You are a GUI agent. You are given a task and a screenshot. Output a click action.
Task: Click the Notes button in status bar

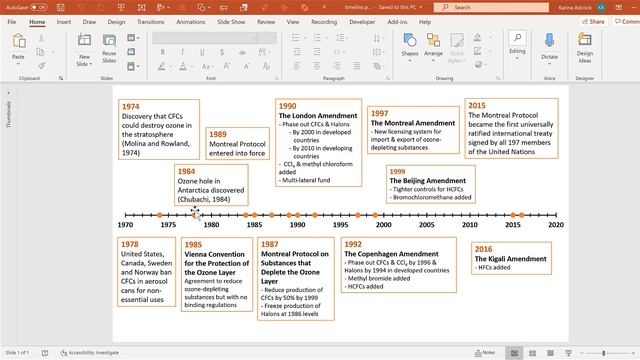pos(485,353)
